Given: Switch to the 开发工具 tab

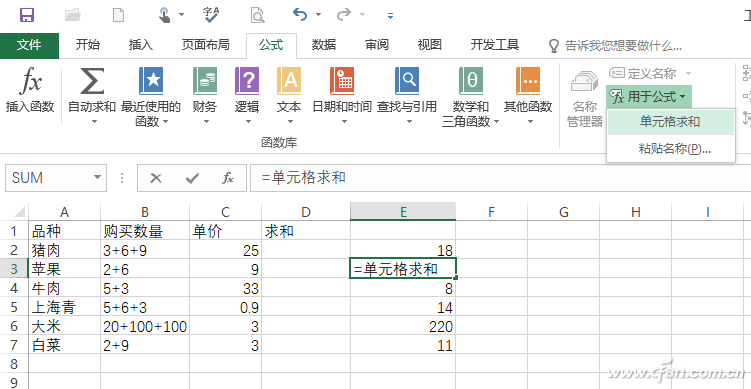Looking at the screenshot, I should click(x=495, y=46).
